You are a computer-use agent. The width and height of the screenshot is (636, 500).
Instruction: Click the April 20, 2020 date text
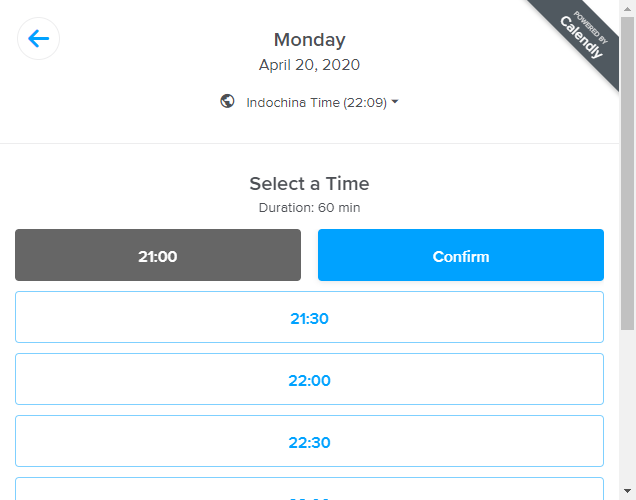click(x=310, y=65)
